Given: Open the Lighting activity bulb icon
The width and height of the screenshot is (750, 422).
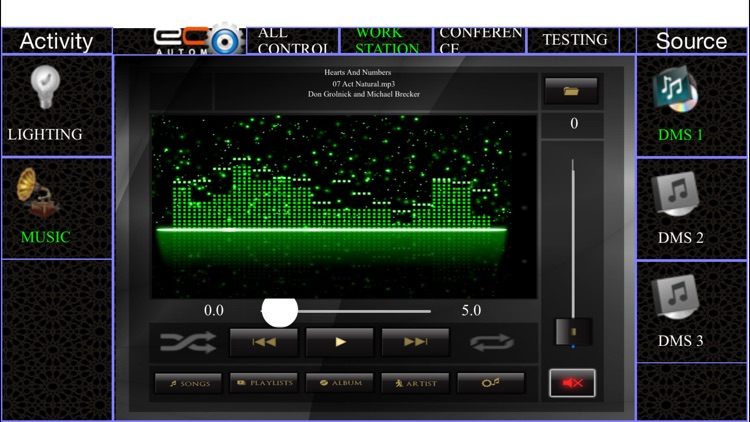Looking at the screenshot, I should [45, 87].
